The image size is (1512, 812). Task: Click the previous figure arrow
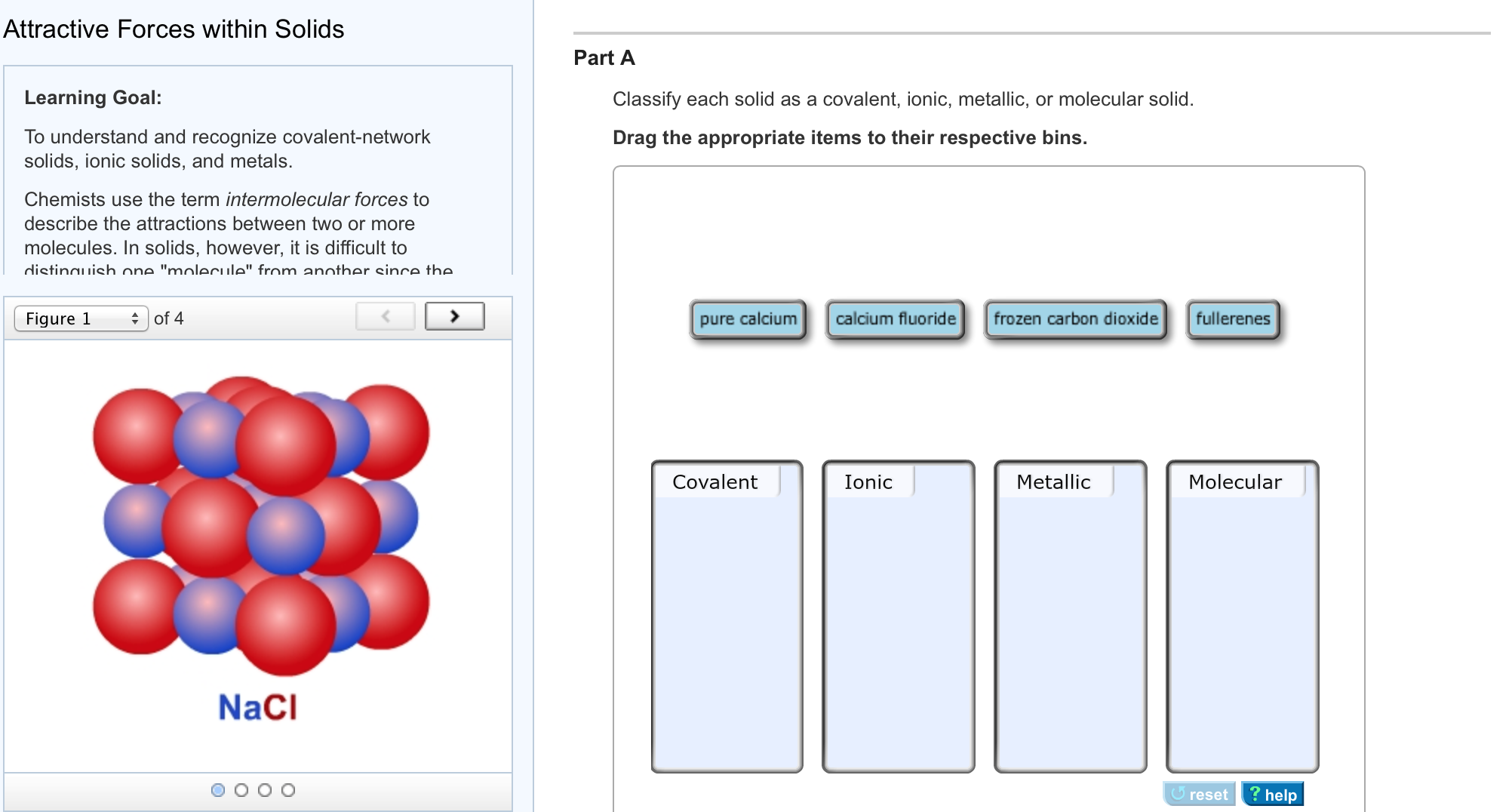click(x=385, y=316)
